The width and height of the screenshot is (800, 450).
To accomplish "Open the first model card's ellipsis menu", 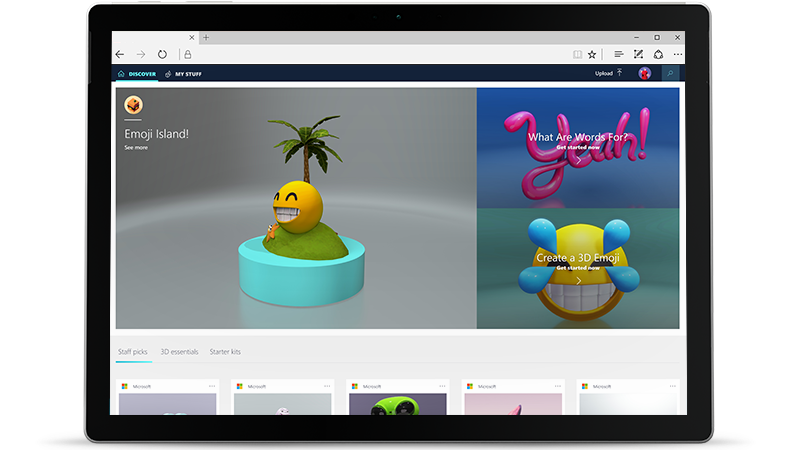I will [212, 386].
